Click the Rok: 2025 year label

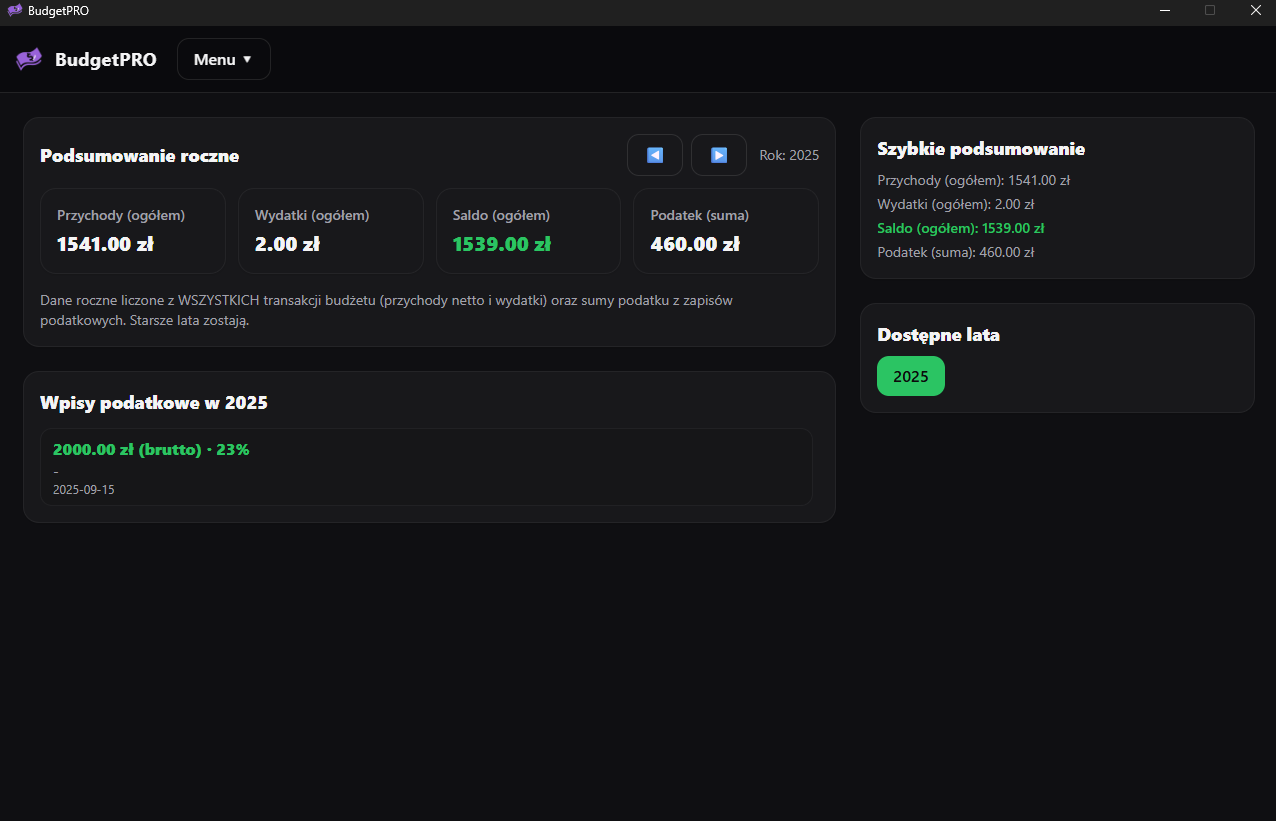tap(789, 155)
